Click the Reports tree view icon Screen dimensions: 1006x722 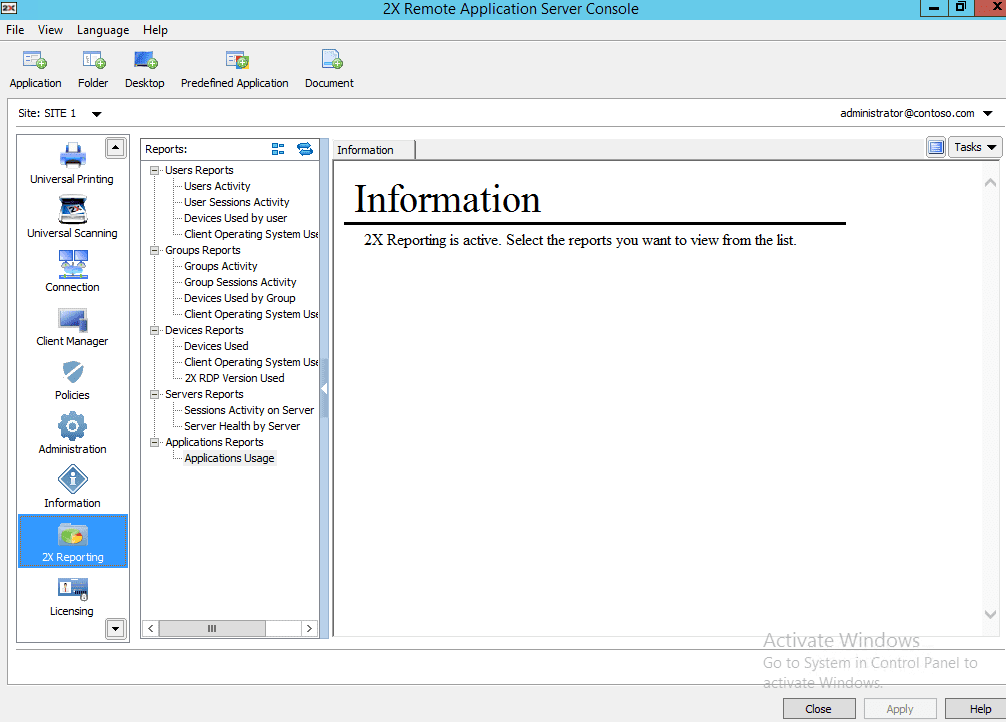click(278, 149)
